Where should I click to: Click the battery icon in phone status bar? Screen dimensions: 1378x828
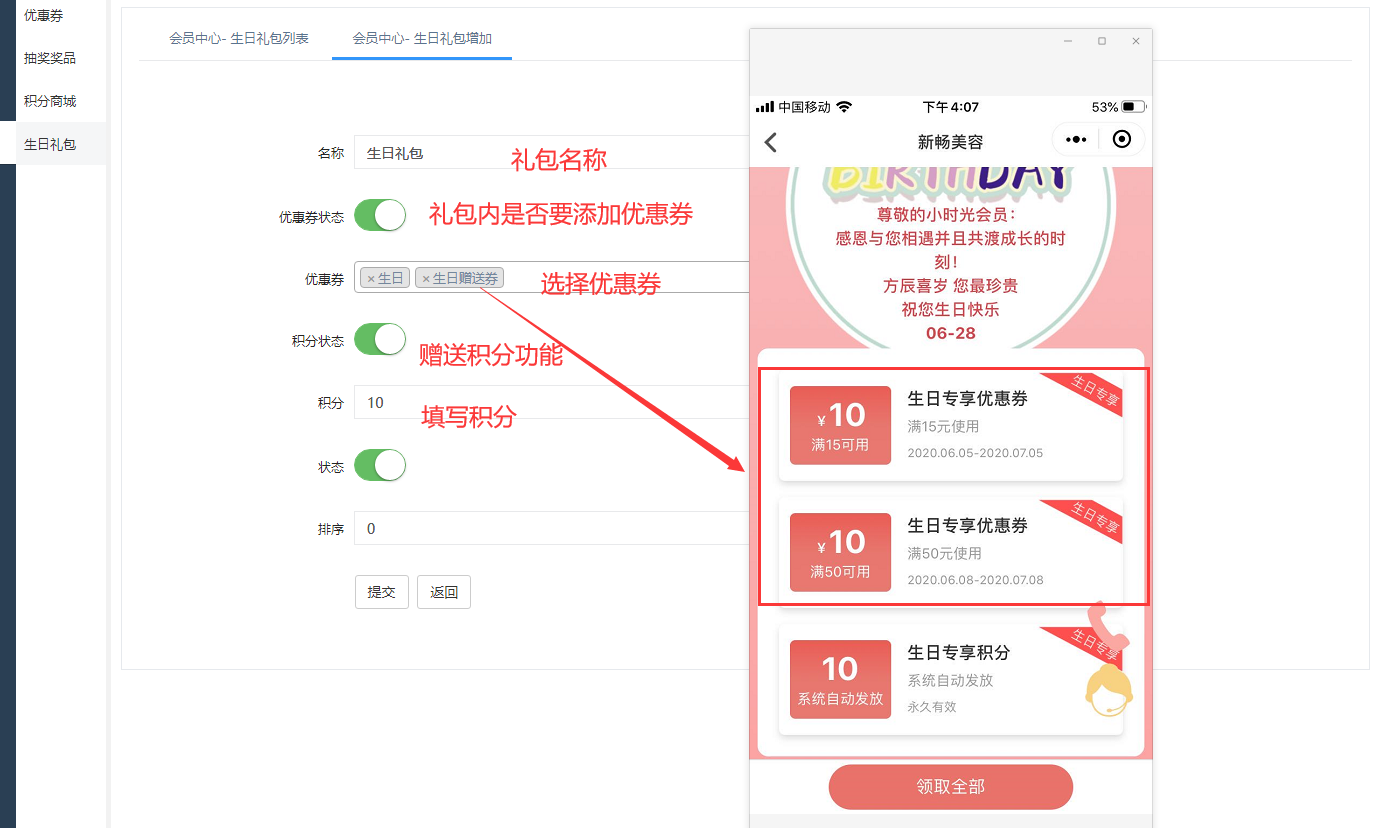coord(1134,107)
